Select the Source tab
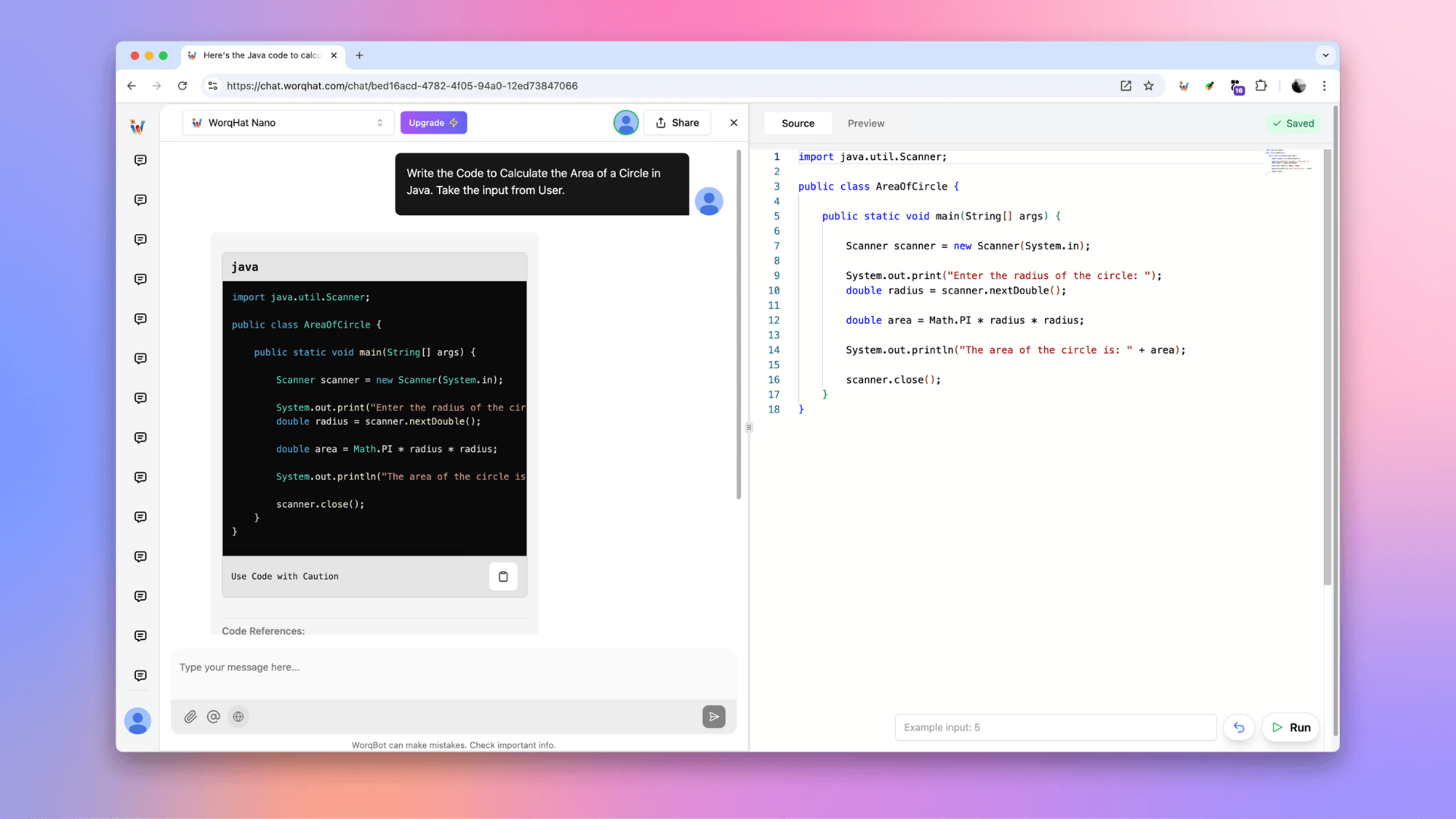Image resolution: width=1456 pixels, height=819 pixels. [798, 124]
